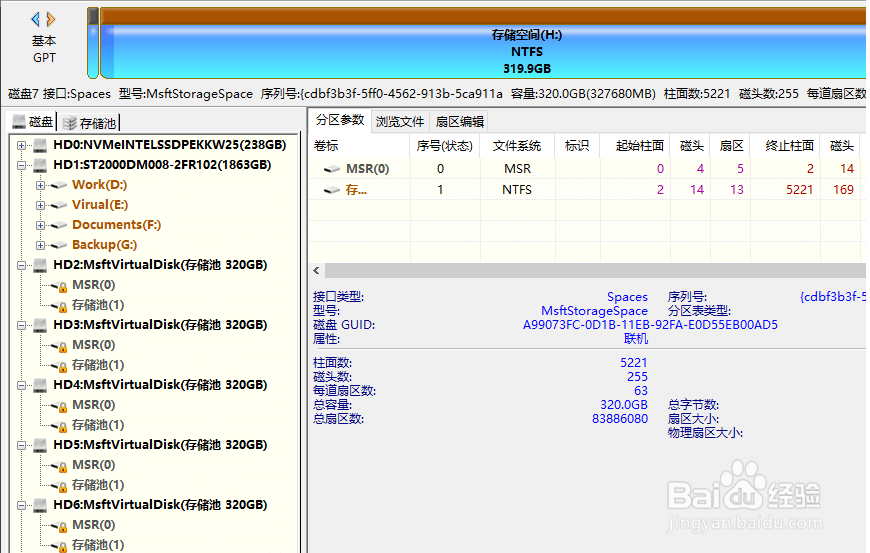Sort by the 文件系统 column header
This screenshot has height=553, width=870.
tap(517, 145)
